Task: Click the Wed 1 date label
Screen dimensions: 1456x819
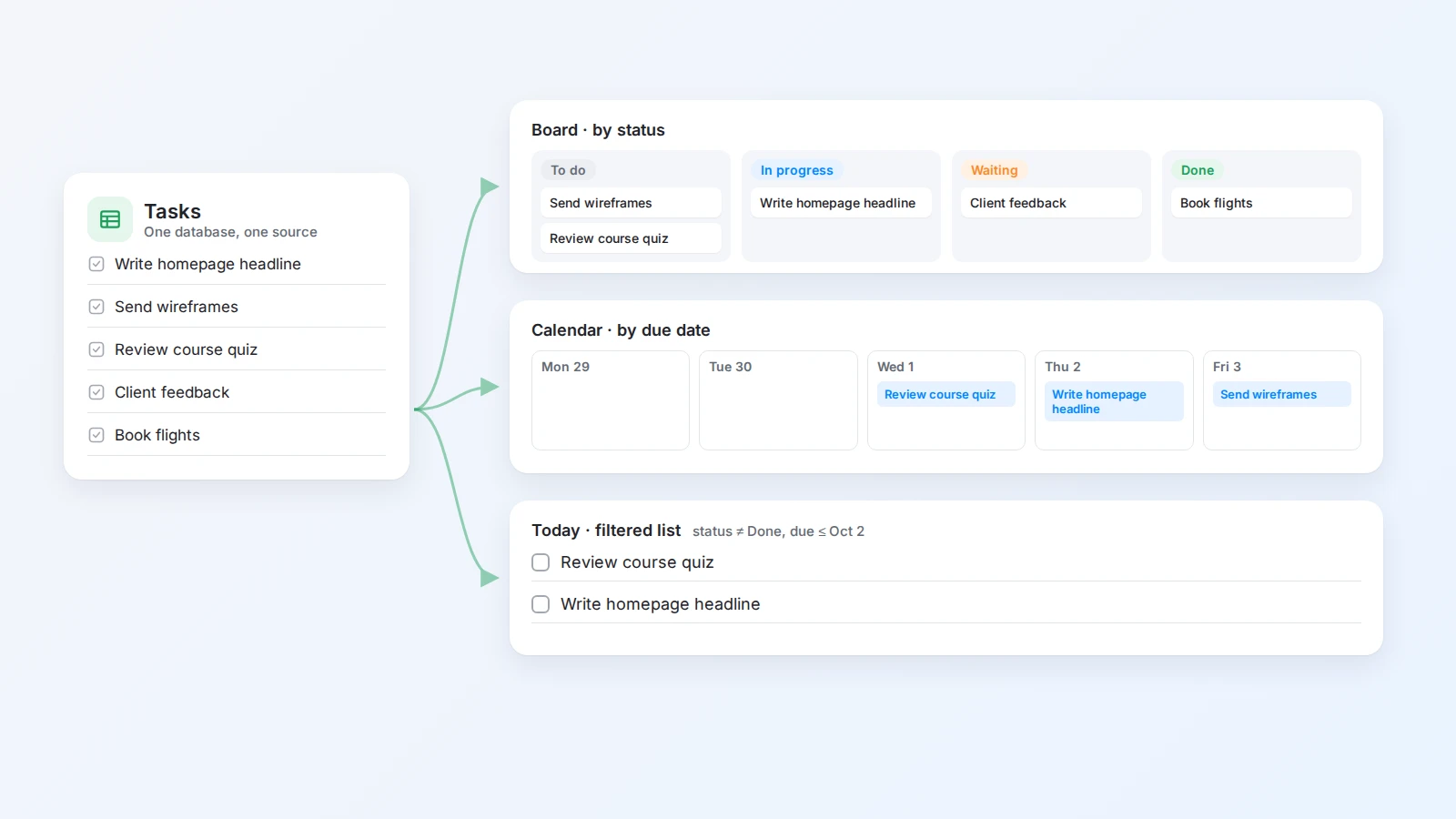Action: point(895,367)
